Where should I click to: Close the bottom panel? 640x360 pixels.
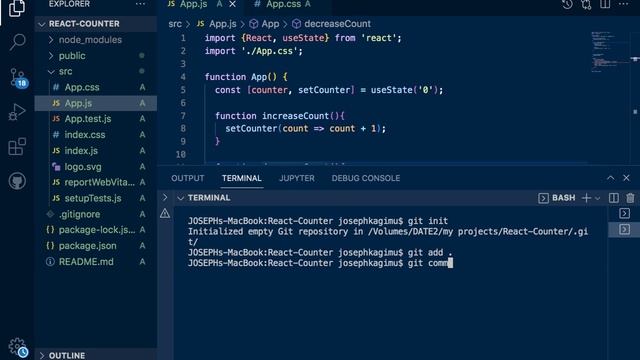627,178
